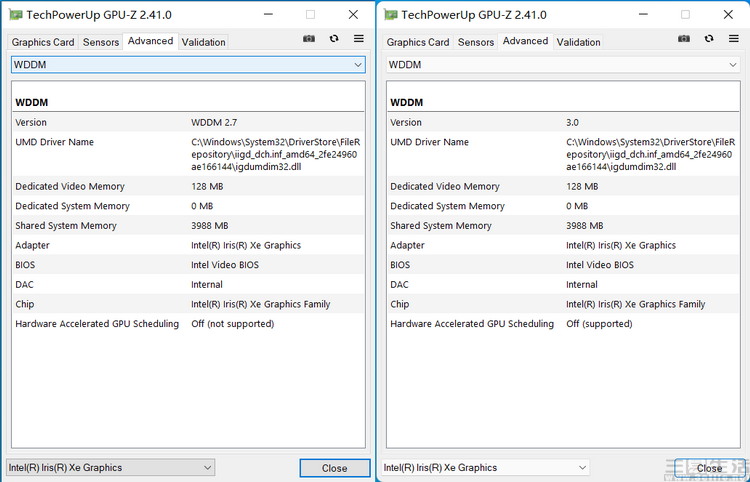This screenshot has height=482, width=750.
Task: Open the hamburger menu in right GPU-Z window
Action: pos(734,38)
